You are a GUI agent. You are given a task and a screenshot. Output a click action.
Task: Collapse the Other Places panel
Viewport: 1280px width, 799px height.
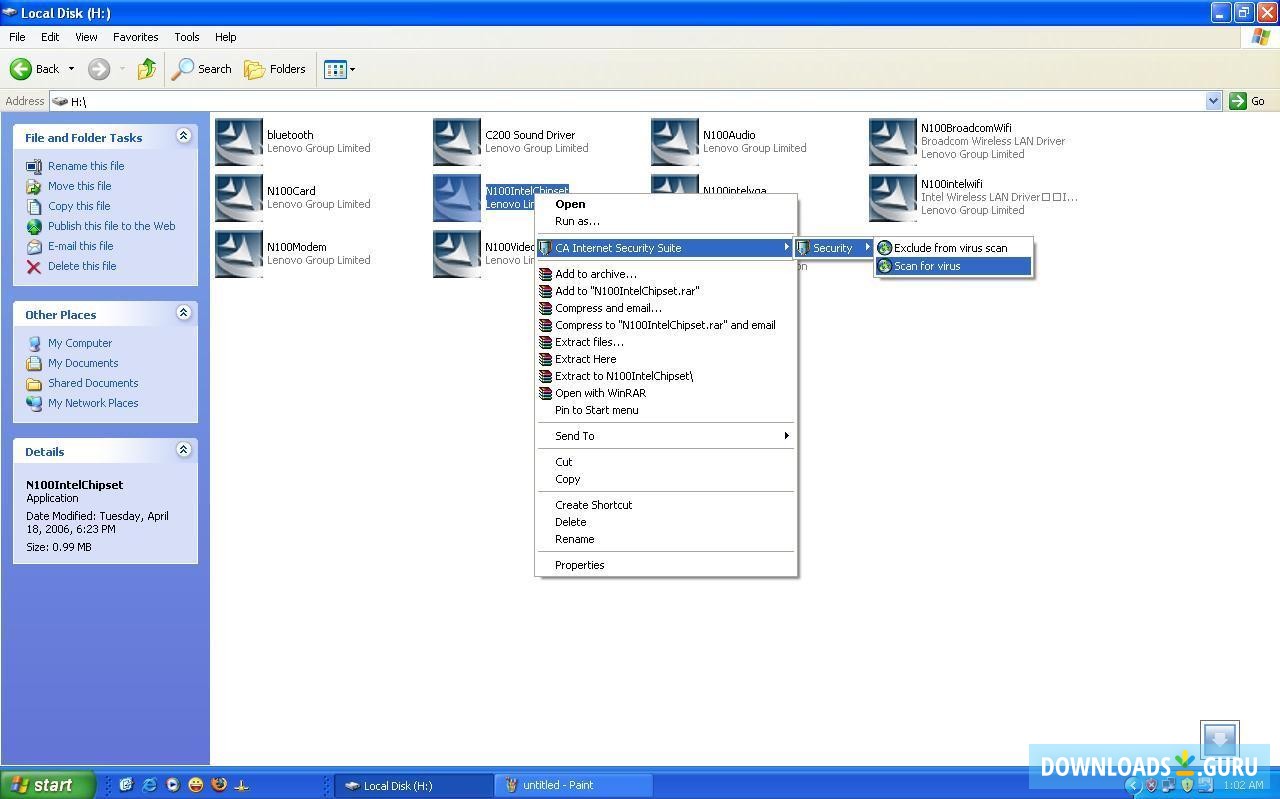(x=183, y=313)
